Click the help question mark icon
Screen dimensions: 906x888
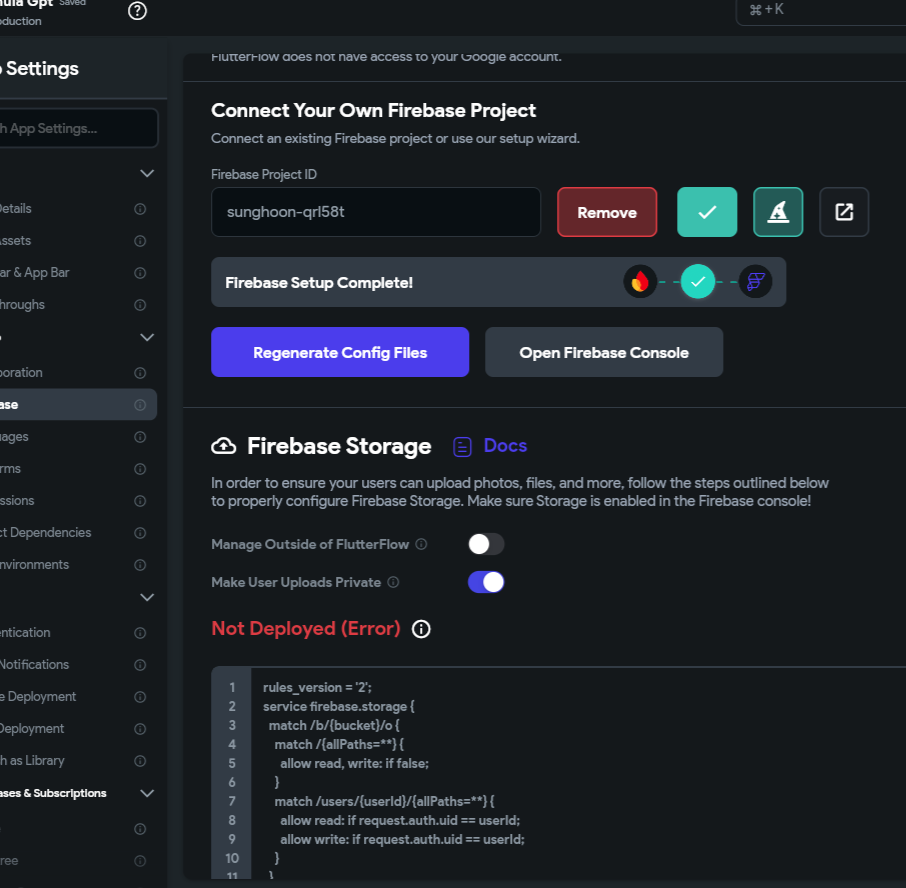point(137,11)
